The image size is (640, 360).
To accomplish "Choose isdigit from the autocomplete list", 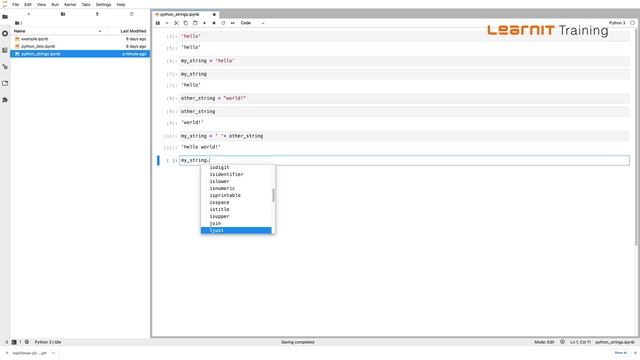I will tap(236, 167).
